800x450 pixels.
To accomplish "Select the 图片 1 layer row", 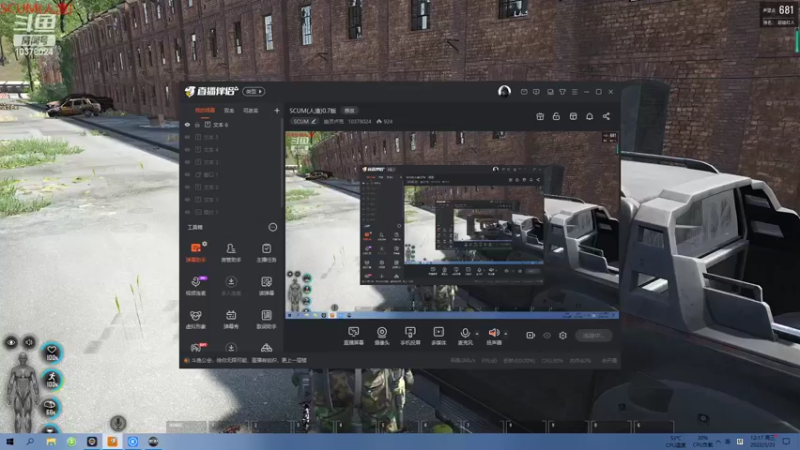I will [232, 212].
